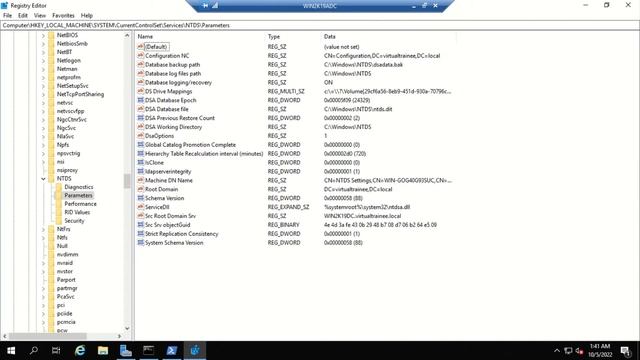The image size is (640, 360).
Task: Expand the NtFrs tree node
Action: [x=43, y=229]
